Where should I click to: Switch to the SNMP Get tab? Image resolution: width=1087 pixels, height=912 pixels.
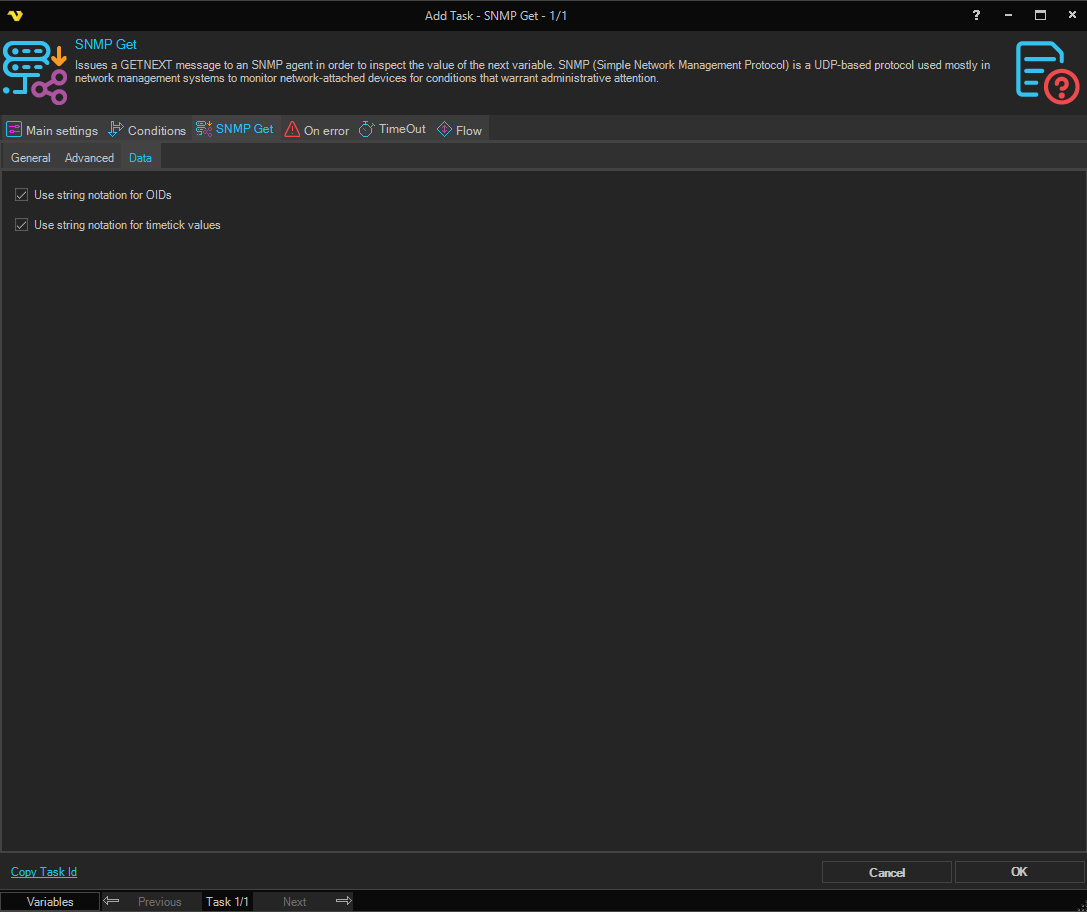coord(235,129)
